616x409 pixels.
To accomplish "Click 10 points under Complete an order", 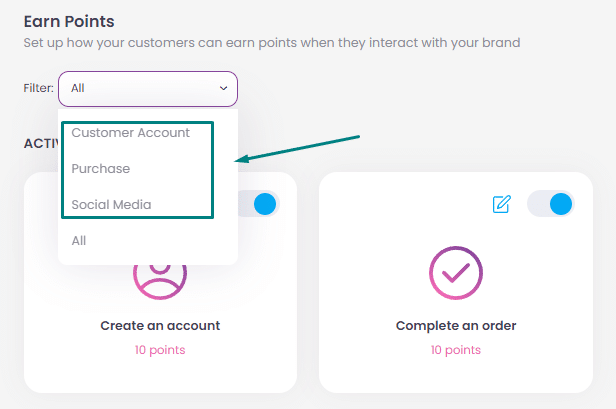I will pos(456,350).
